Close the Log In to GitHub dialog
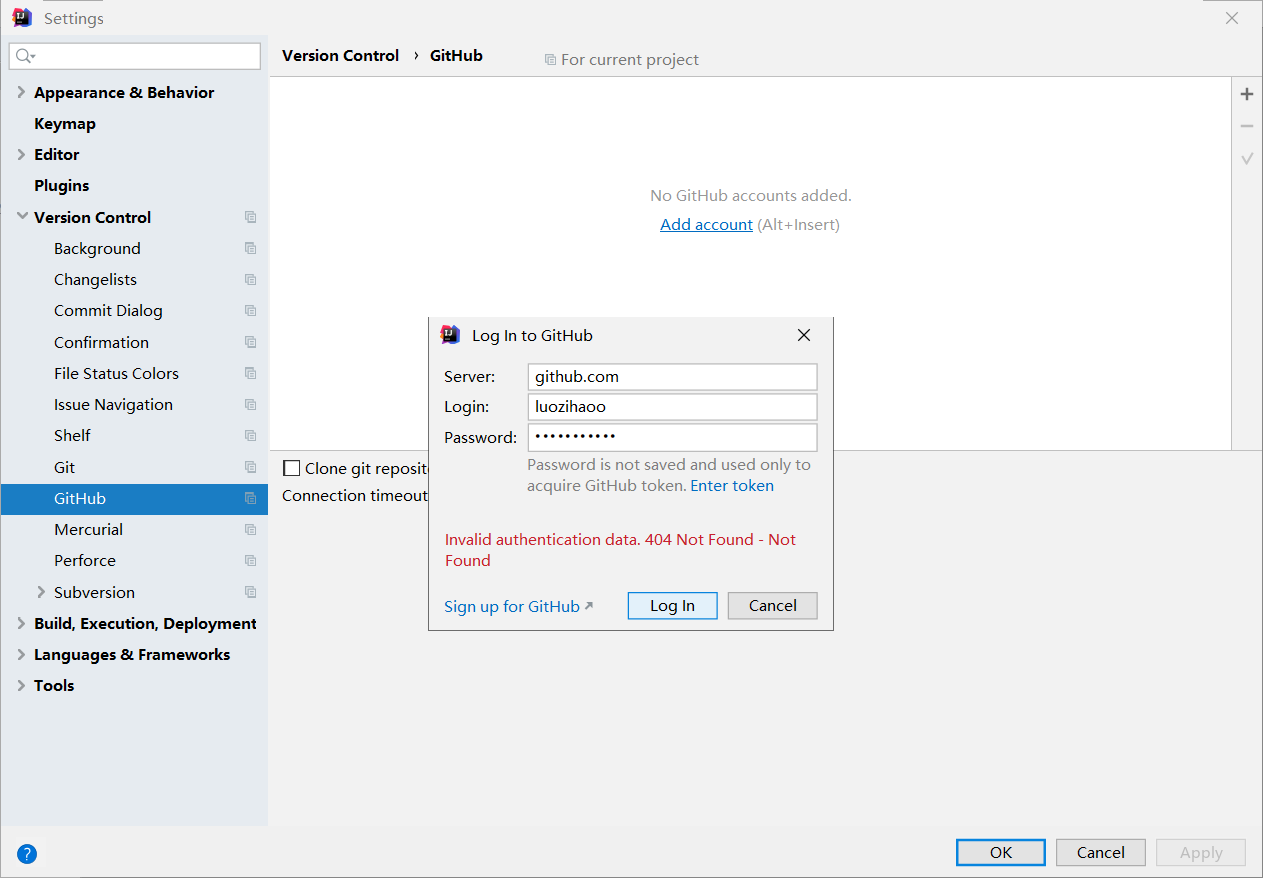Screen dimensions: 1263x878 click(804, 335)
